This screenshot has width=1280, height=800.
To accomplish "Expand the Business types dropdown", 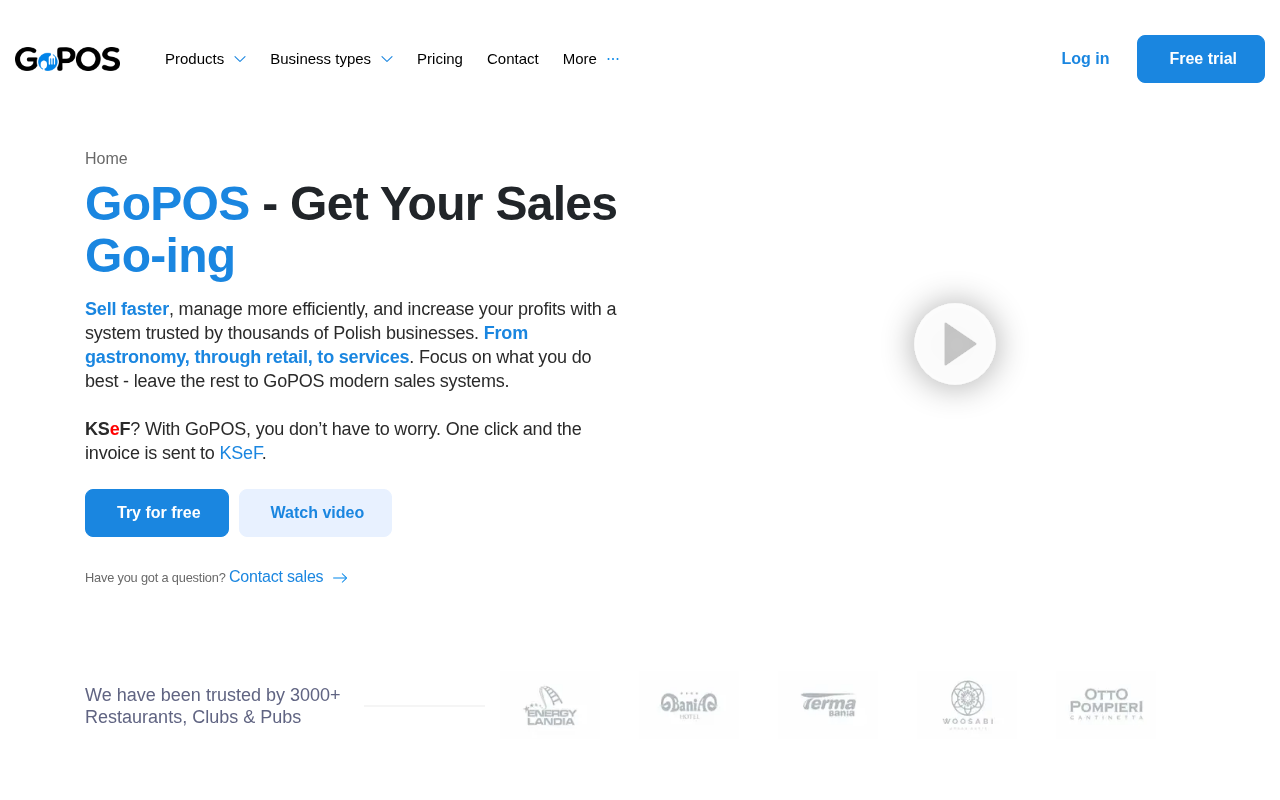I will [x=331, y=59].
